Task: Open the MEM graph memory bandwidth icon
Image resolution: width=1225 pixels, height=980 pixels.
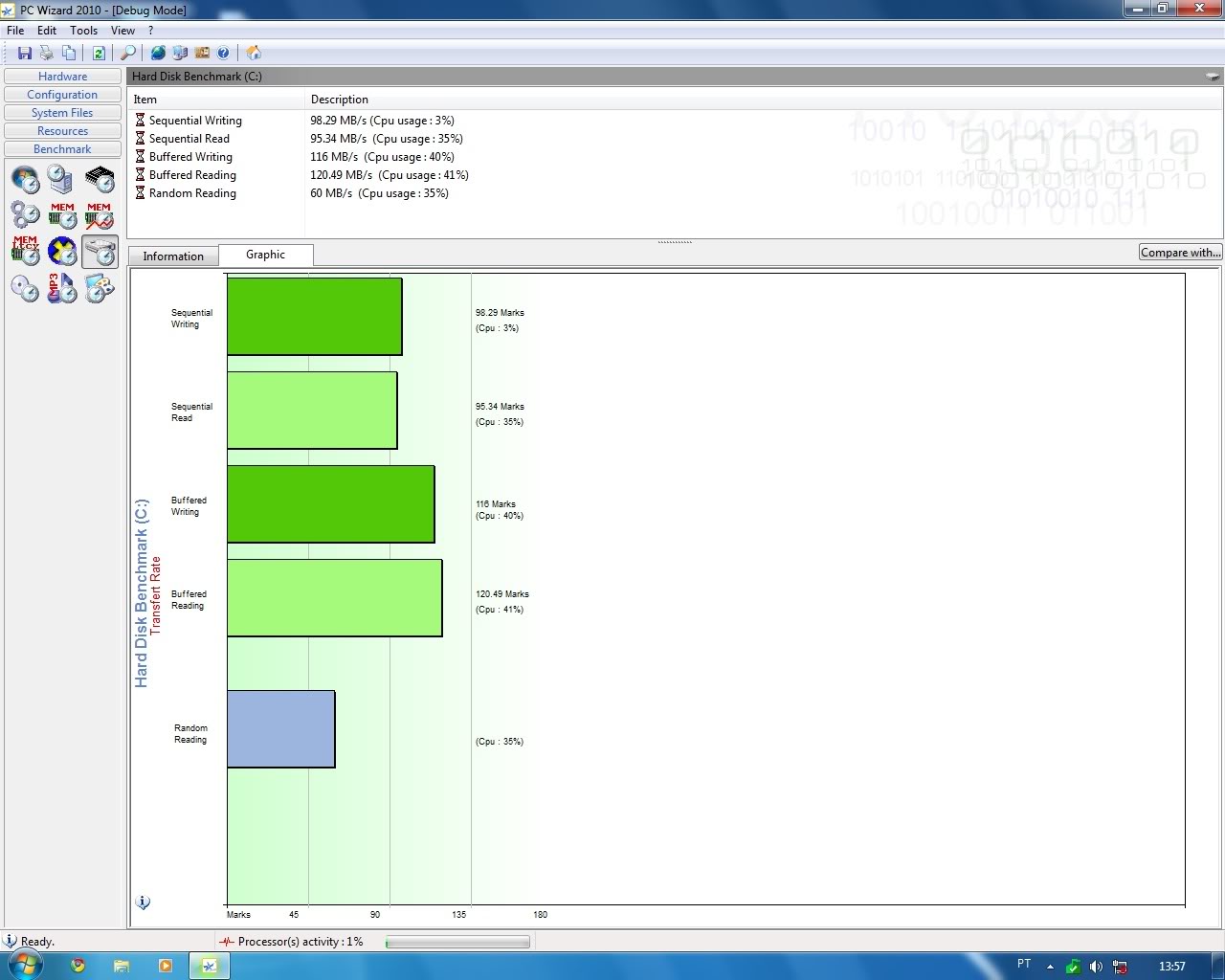Action: pyautogui.click(x=100, y=215)
